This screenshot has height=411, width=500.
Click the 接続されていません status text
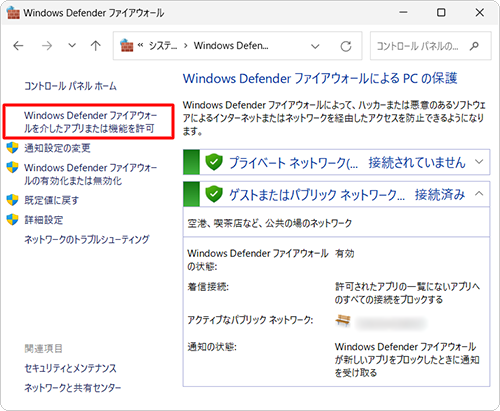[417, 163]
